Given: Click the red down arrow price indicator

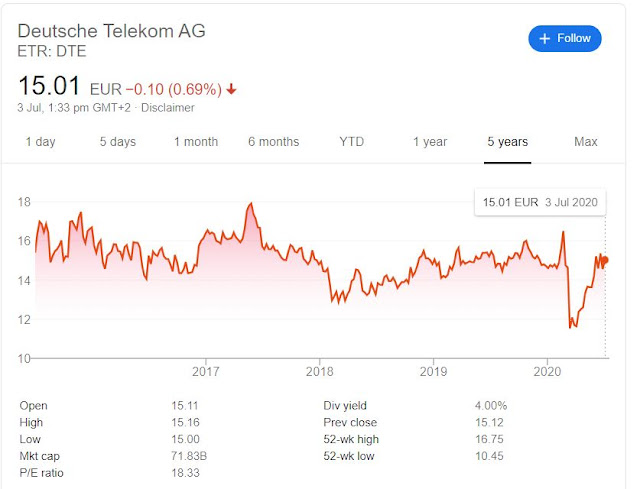Looking at the screenshot, I should click(x=232, y=89).
